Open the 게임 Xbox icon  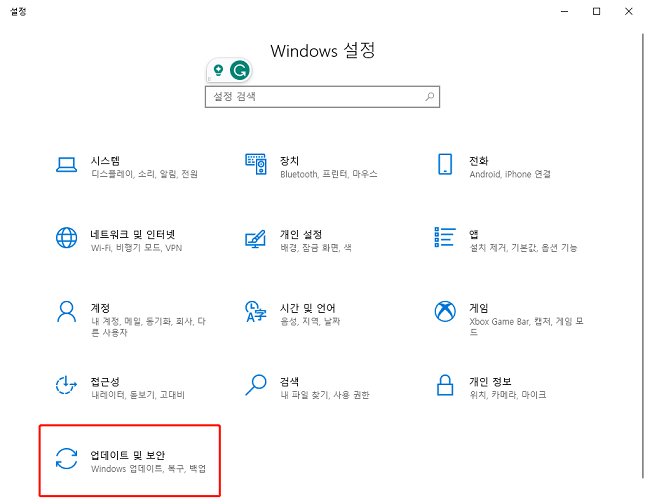pos(445,311)
